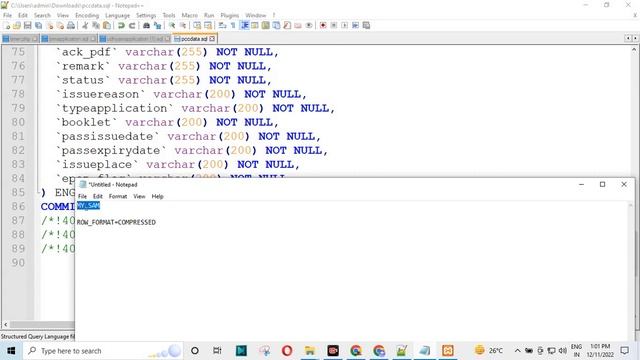Click the Open file toolbar icon
The image size is (640, 360).
pos(17,25)
